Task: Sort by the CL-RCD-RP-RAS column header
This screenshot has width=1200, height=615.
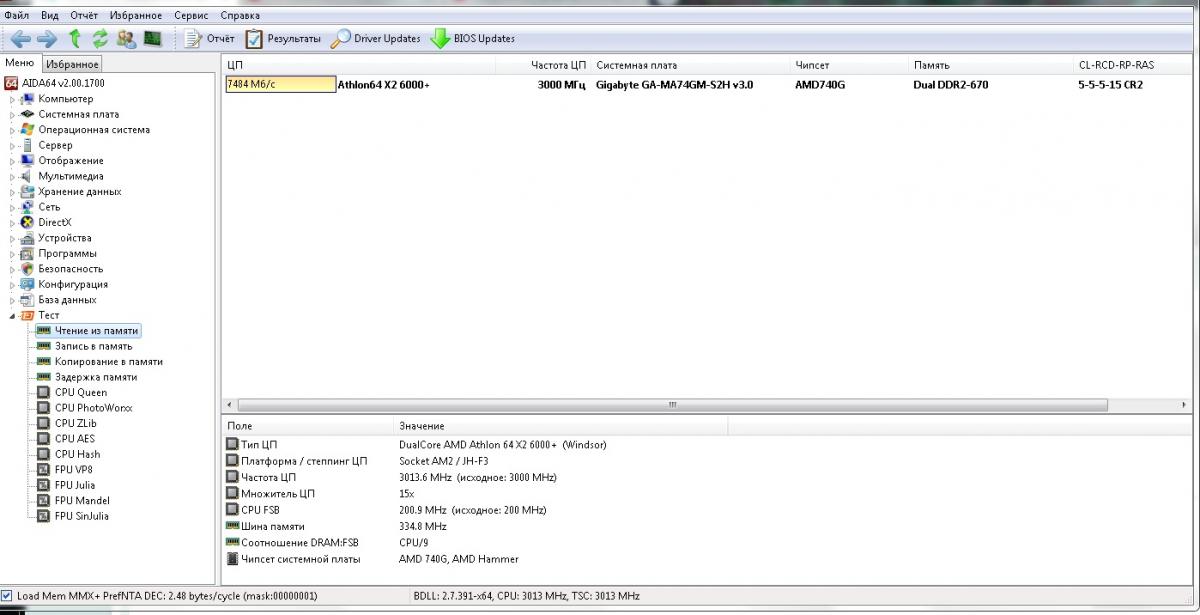Action: [1133, 65]
